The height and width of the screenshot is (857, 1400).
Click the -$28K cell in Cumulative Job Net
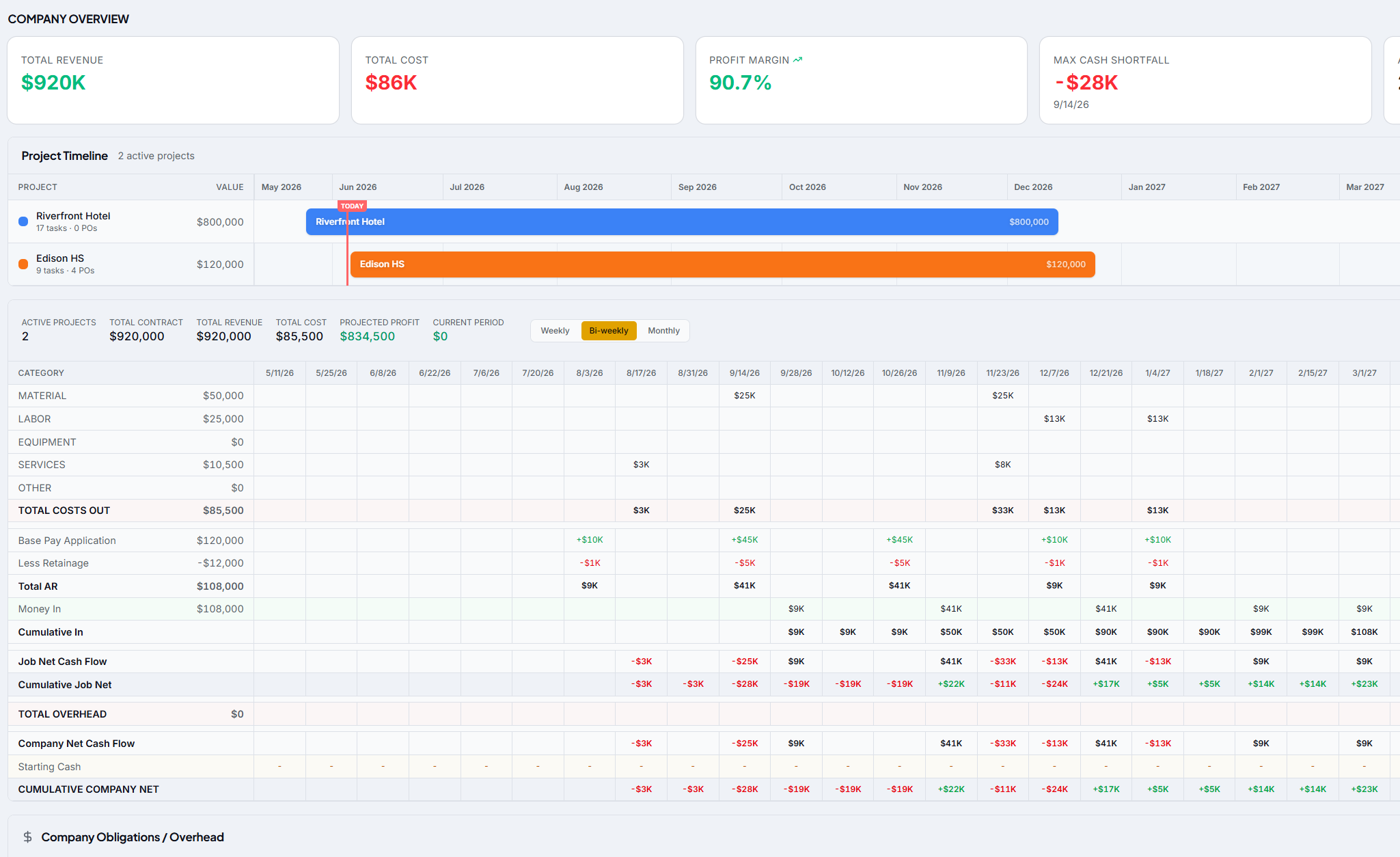click(744, 684)
